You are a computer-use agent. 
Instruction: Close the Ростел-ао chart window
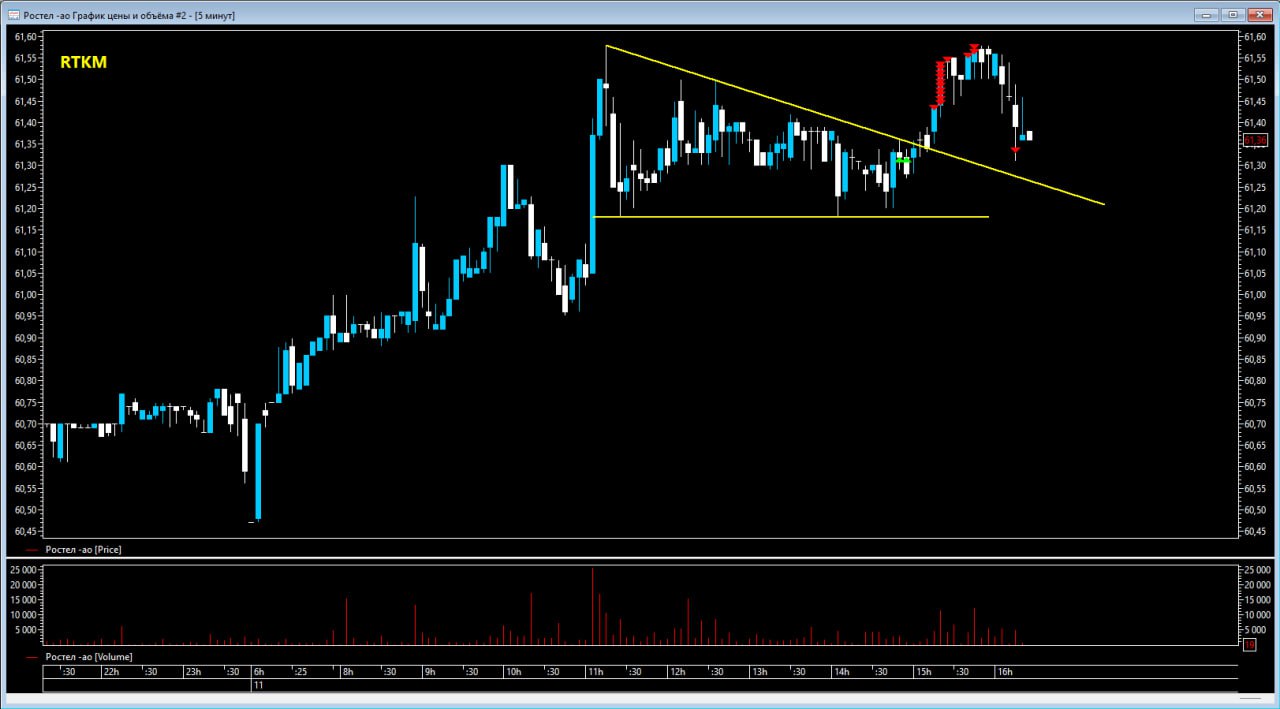(1259, 14)
